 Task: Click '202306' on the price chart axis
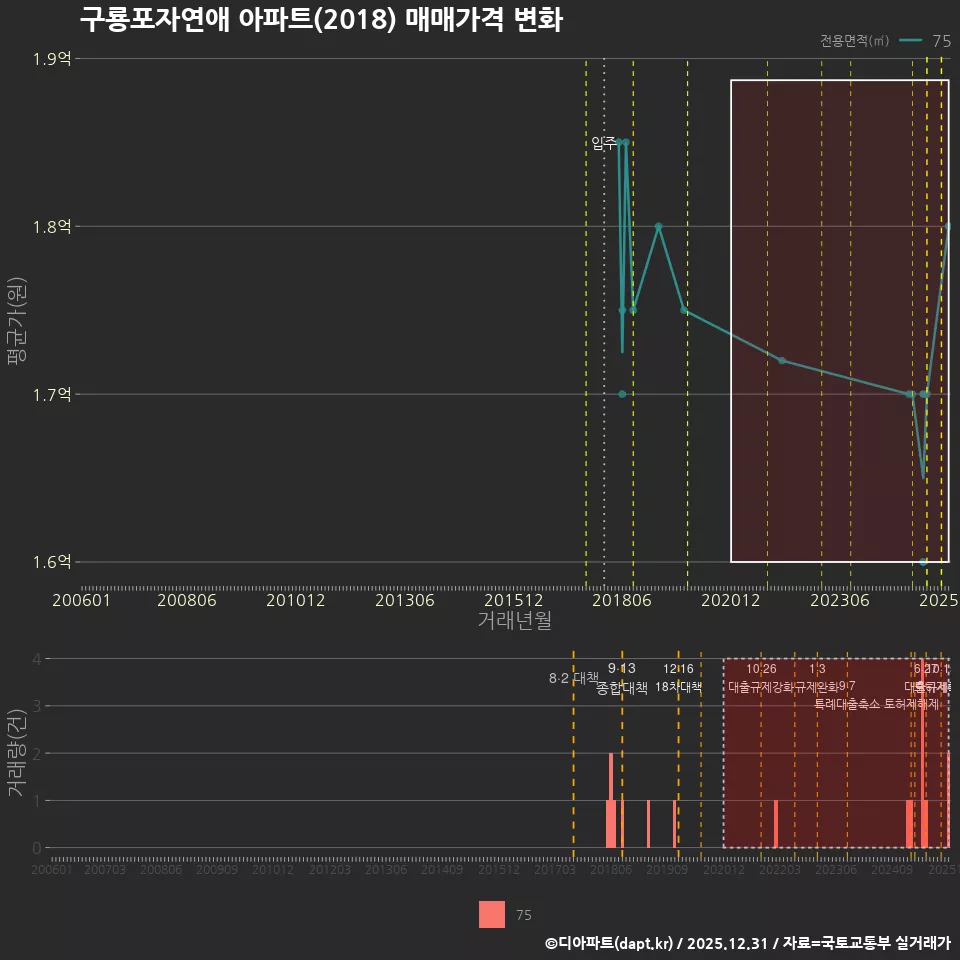coord(839,600)
